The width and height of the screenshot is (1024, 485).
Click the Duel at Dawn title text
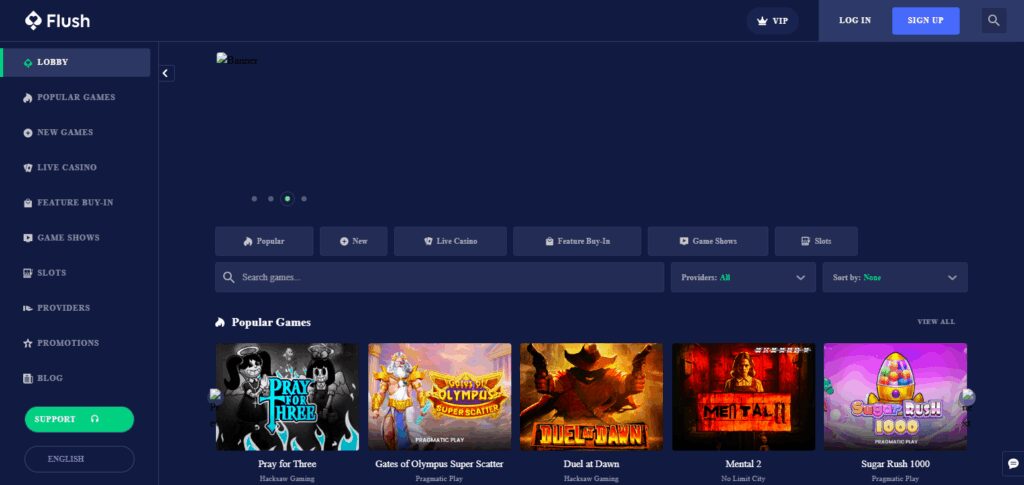592,464
